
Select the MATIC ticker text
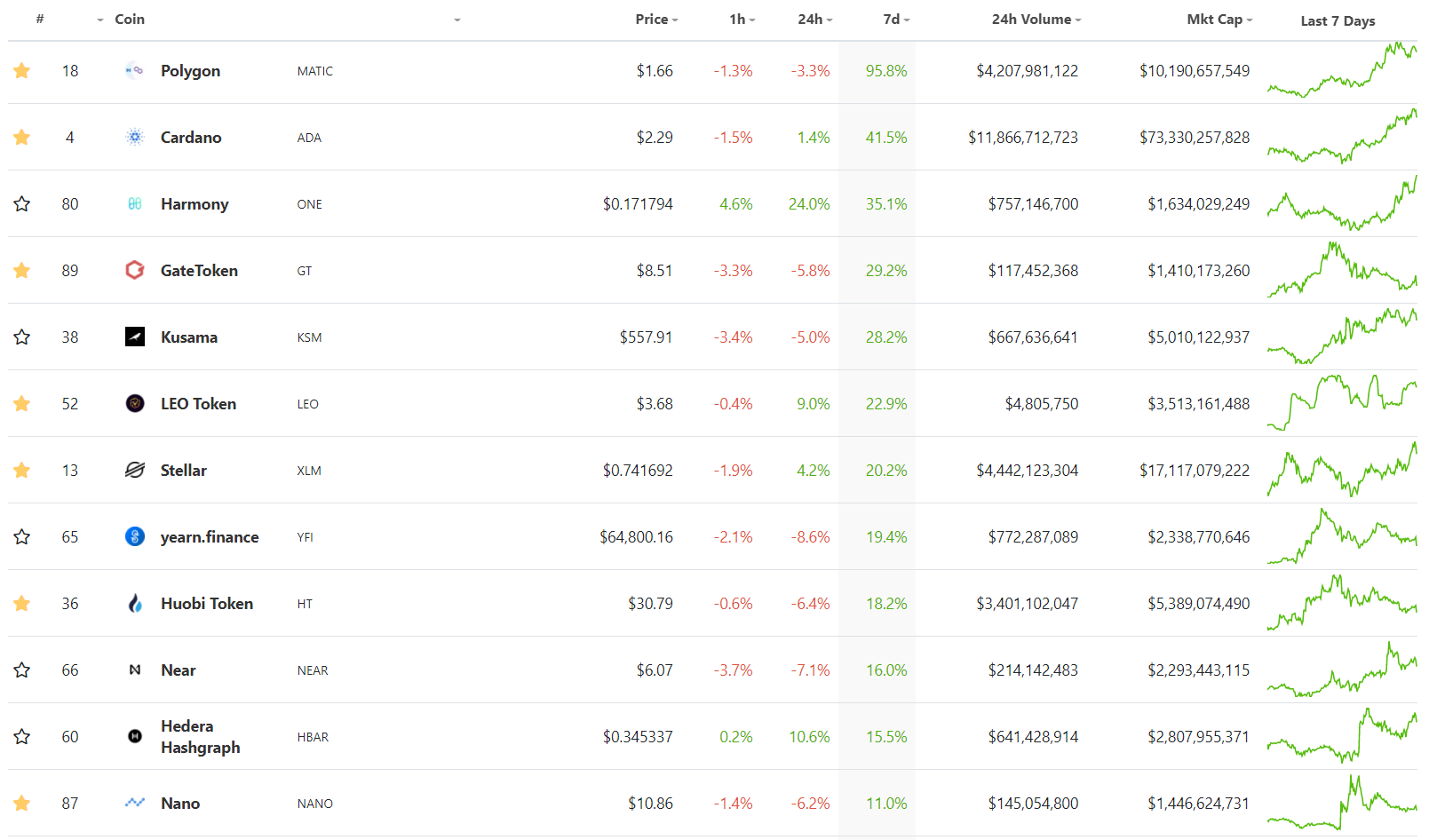pos(315,71)
